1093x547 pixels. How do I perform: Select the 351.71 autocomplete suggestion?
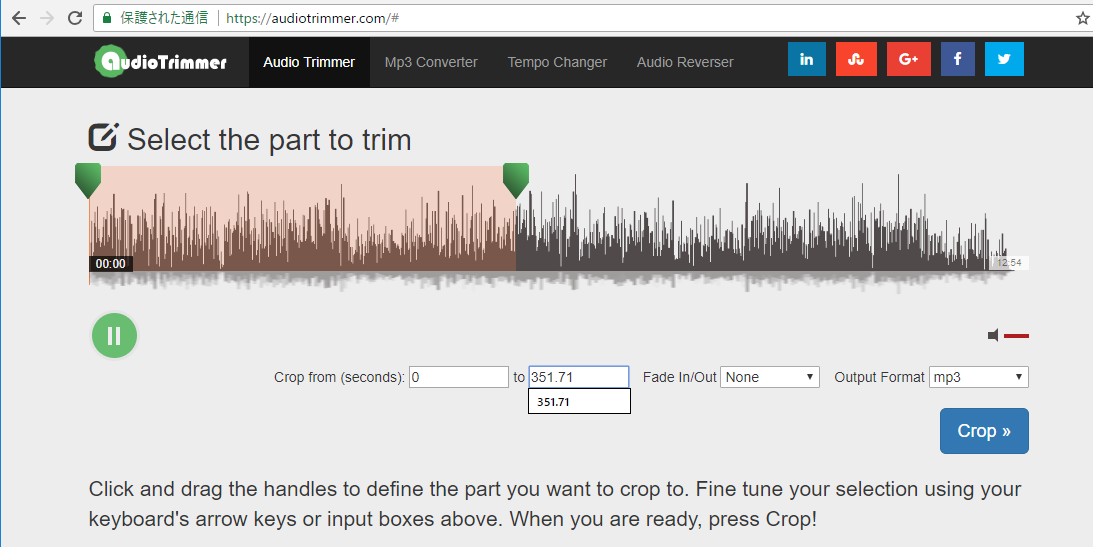(x=578, y=402)
